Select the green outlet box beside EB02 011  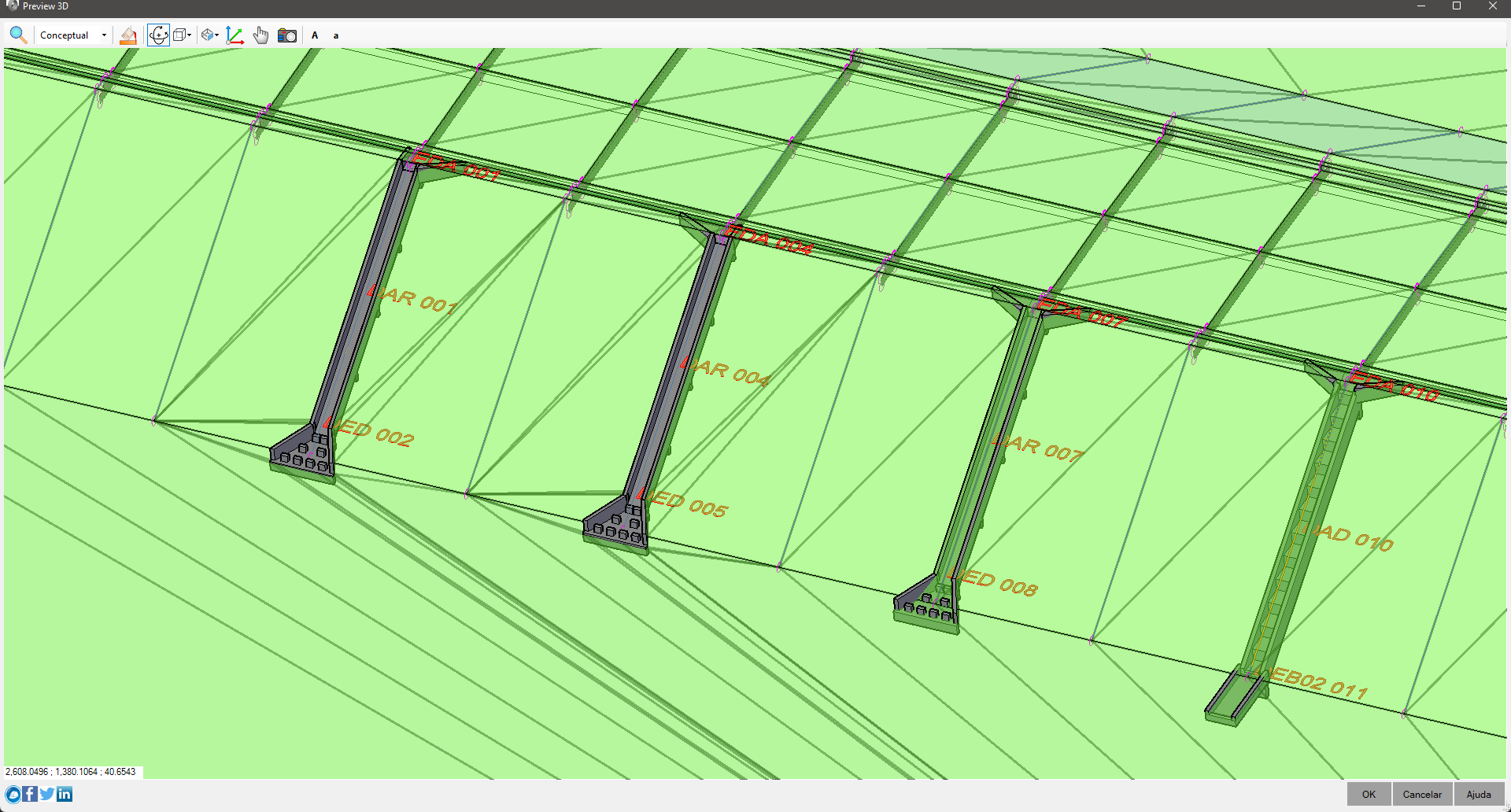[1235, 697]
